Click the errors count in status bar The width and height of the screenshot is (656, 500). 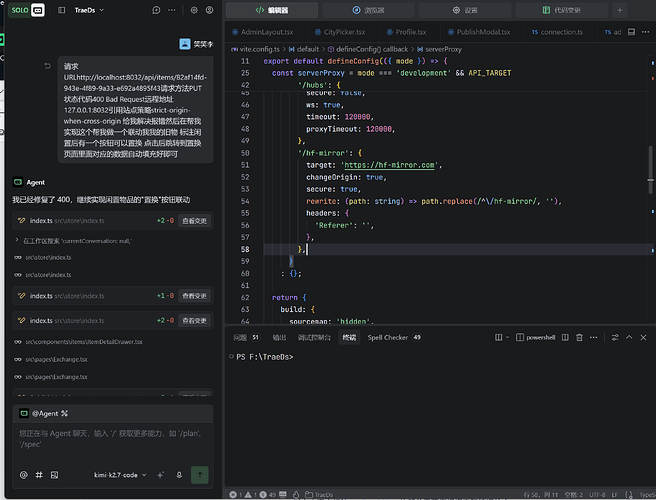click(x=236, y=495)
